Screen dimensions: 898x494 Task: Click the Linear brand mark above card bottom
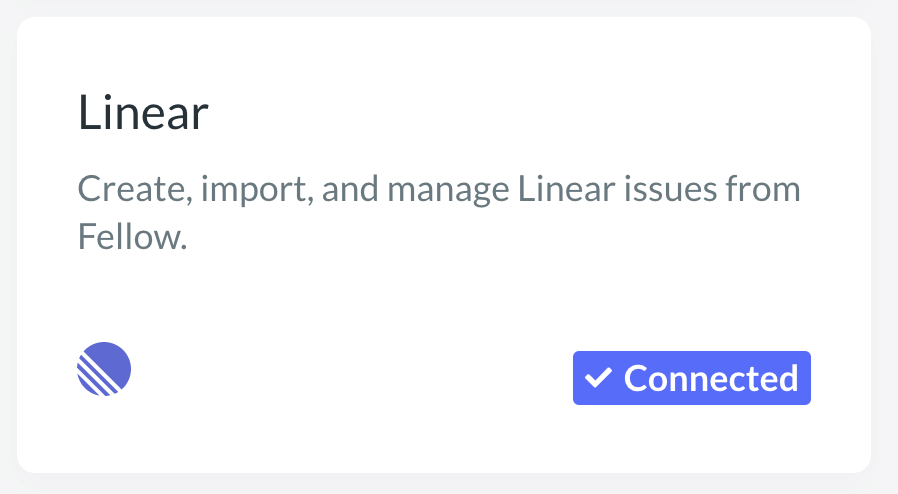(x=104, y=369)
